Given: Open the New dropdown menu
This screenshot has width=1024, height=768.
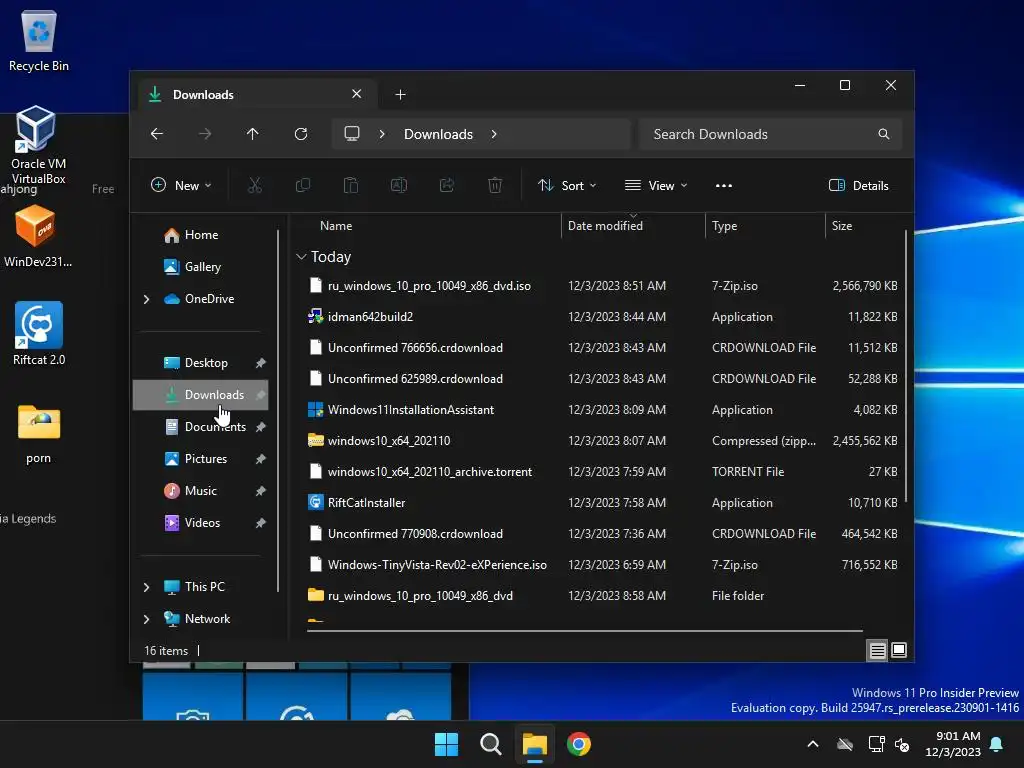Looking at the screenshot, I should coord(181,185).
